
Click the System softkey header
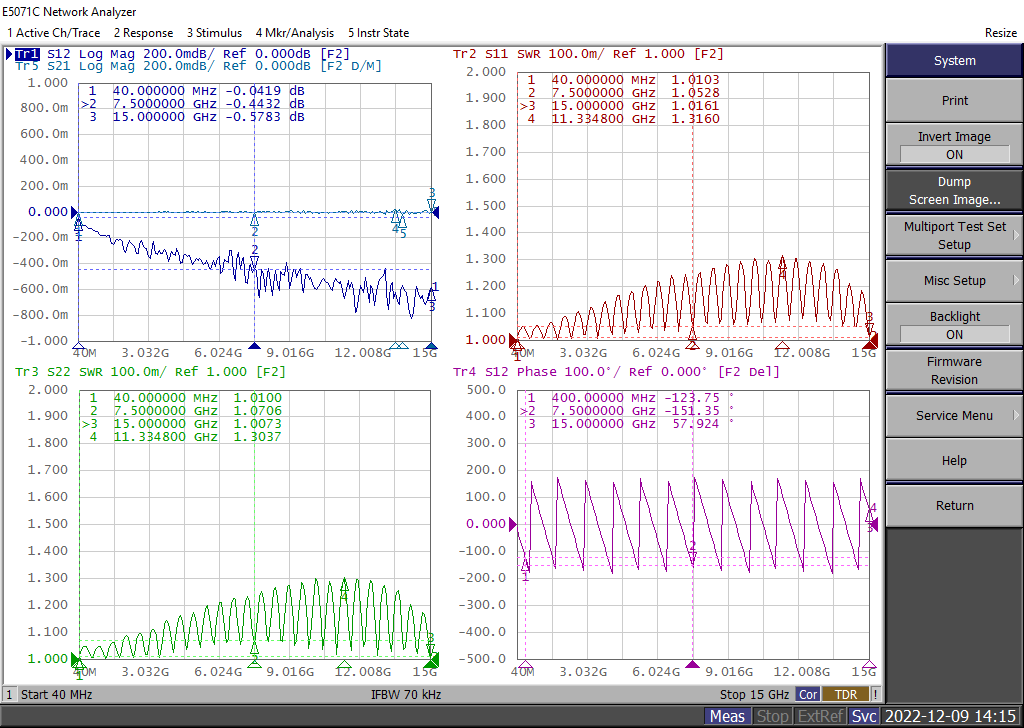pos(954,61)
